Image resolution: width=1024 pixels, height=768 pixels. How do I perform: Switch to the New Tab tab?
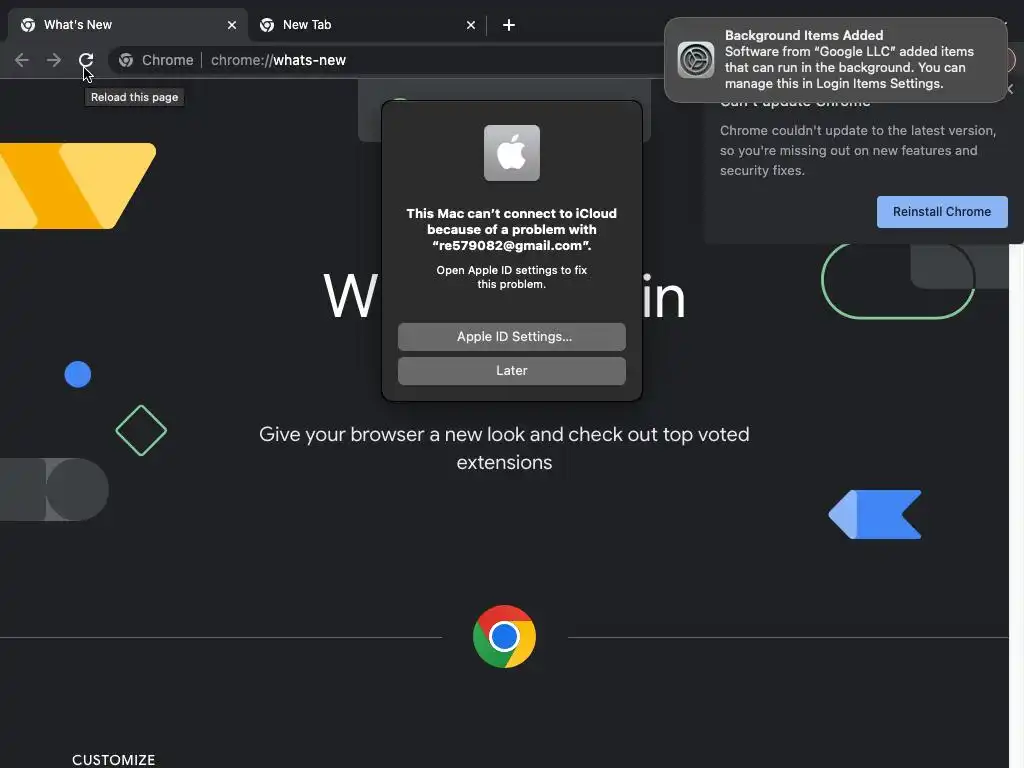(x=367, y=25)
